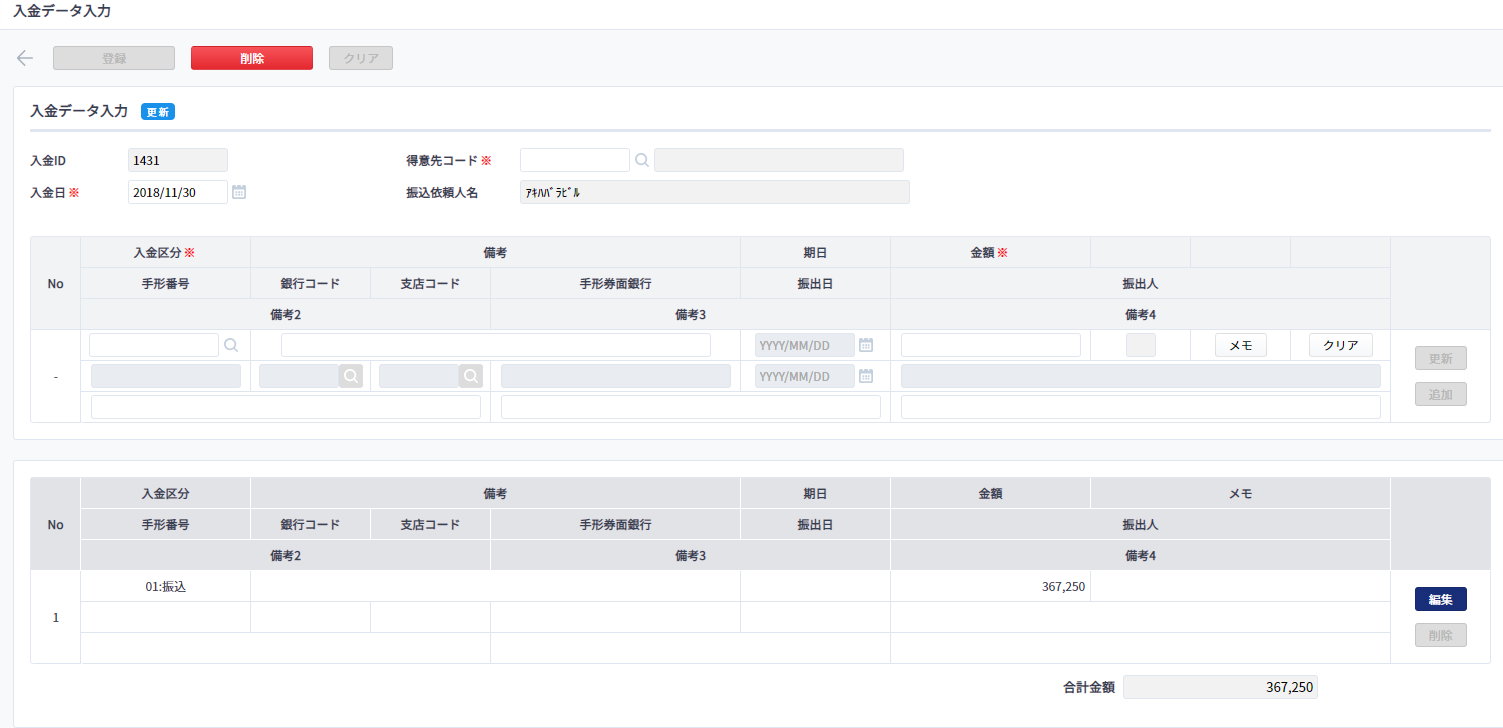The image size is (1503, 728).
Task: Focus the 得意先コード input field
Action: [x=575, y=160]
